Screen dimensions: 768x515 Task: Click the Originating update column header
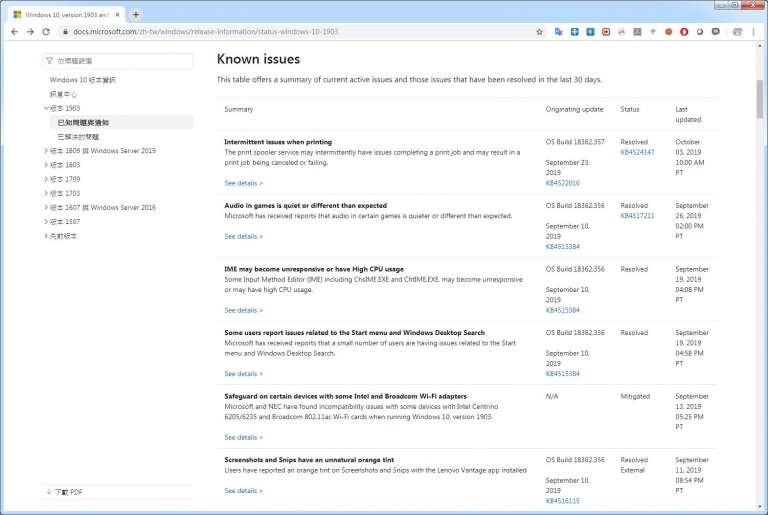575,109
